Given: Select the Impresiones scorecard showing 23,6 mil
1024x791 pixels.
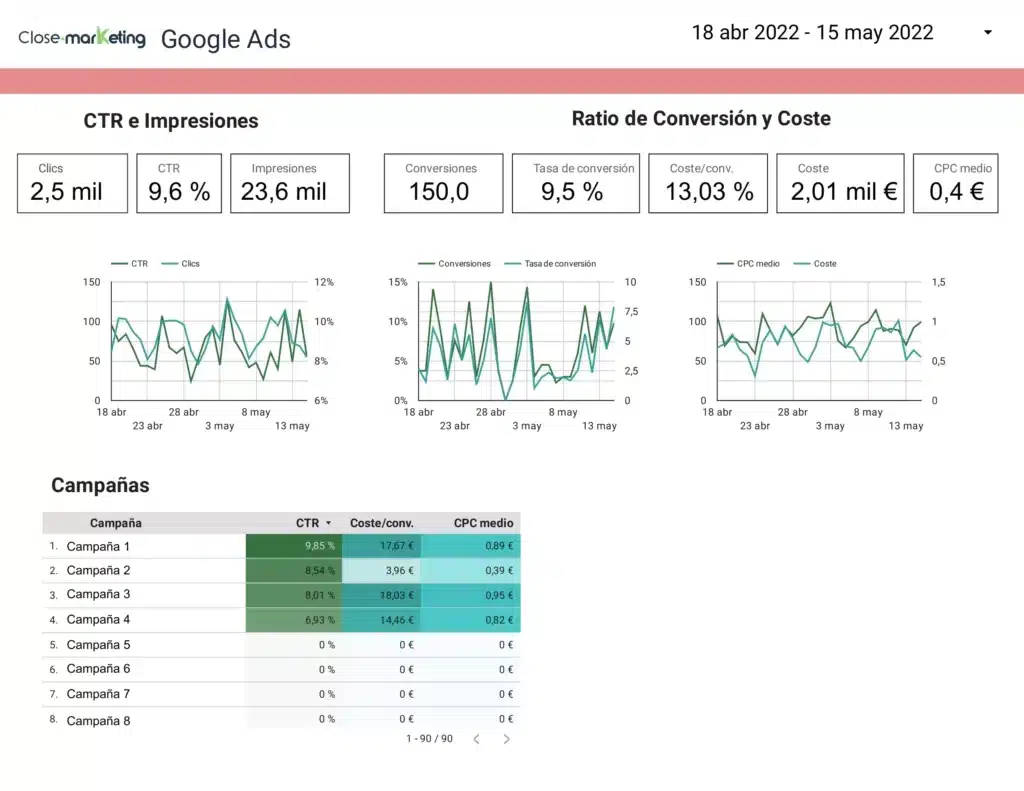Looking at the screenshot, I should coord(289,183).
